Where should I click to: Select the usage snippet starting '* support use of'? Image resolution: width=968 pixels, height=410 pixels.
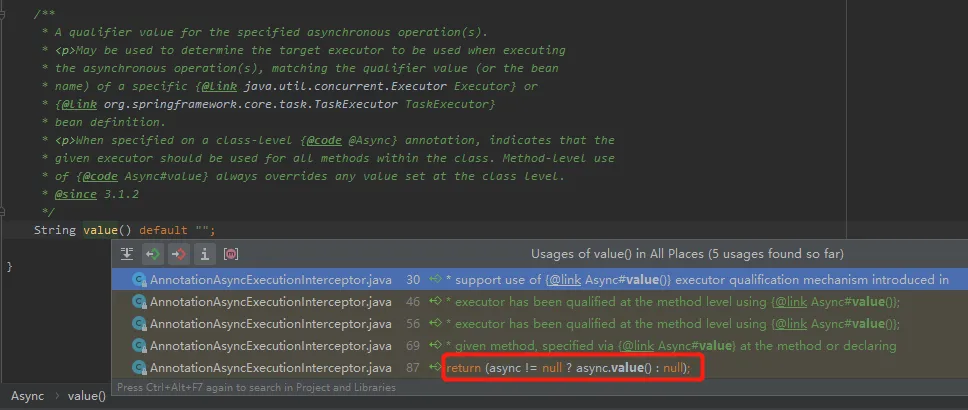[x=696, y=280]
